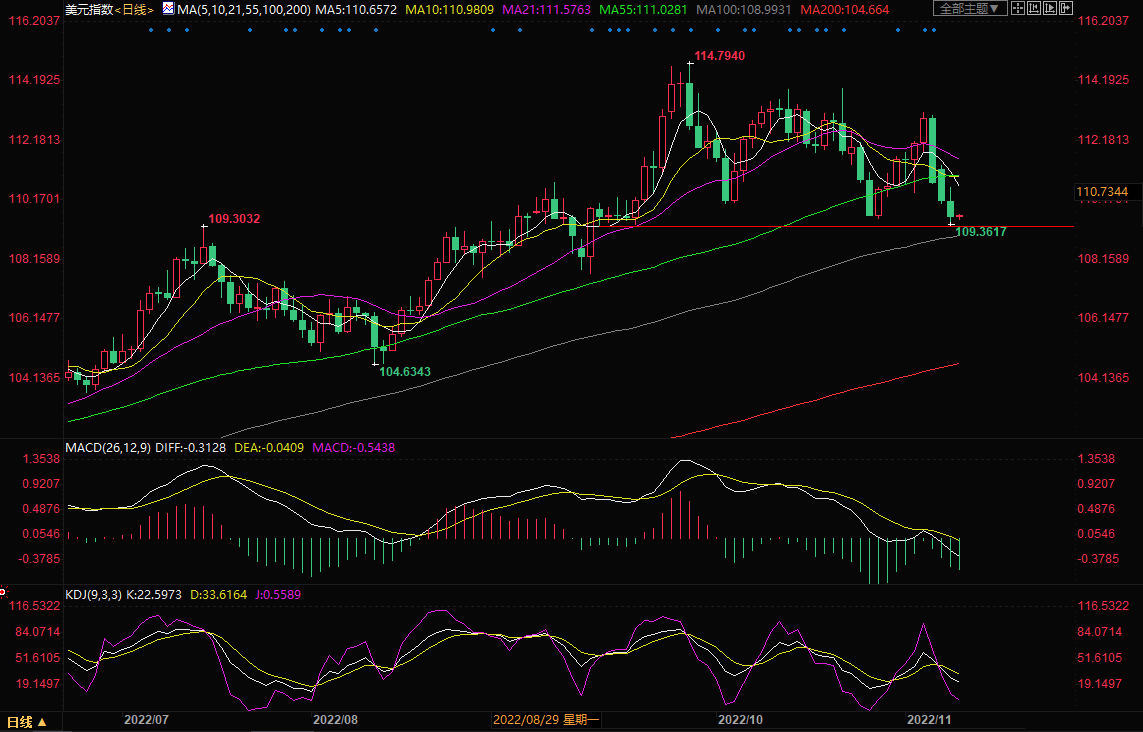Click the 109.3032 peak price label
Image resolution: width=1143 pixels, height=732 pixels.
234,218
